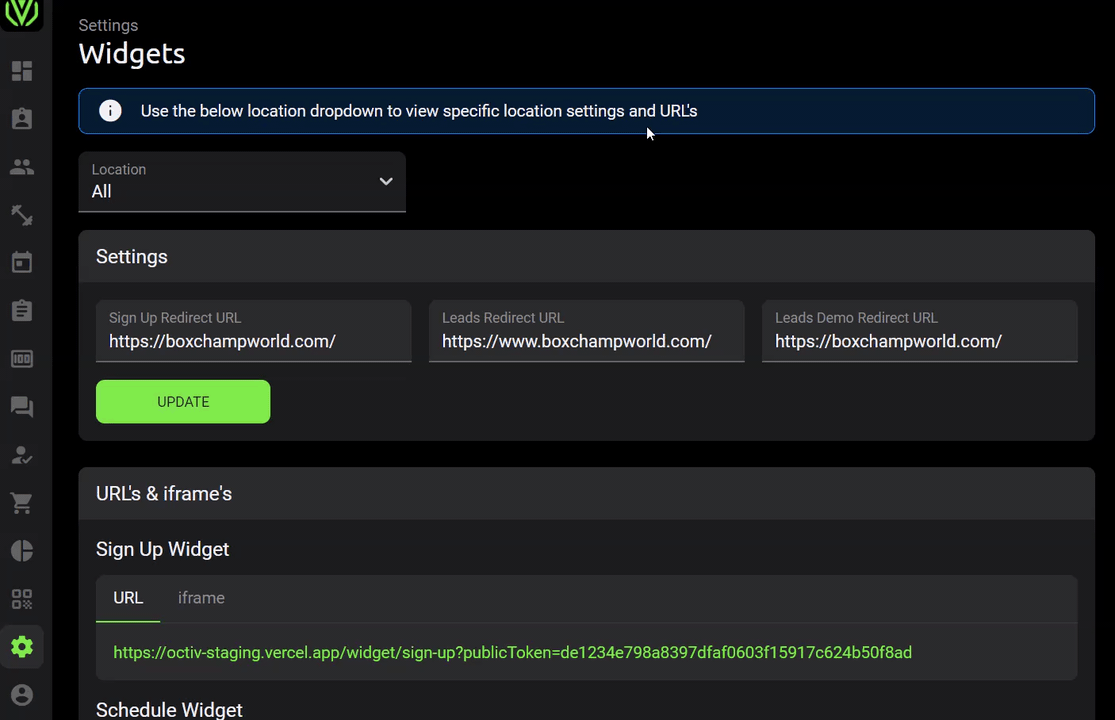Click the Location dropdown chevron arrow
Screen dimensions: 1115x720
pos(386,181)
